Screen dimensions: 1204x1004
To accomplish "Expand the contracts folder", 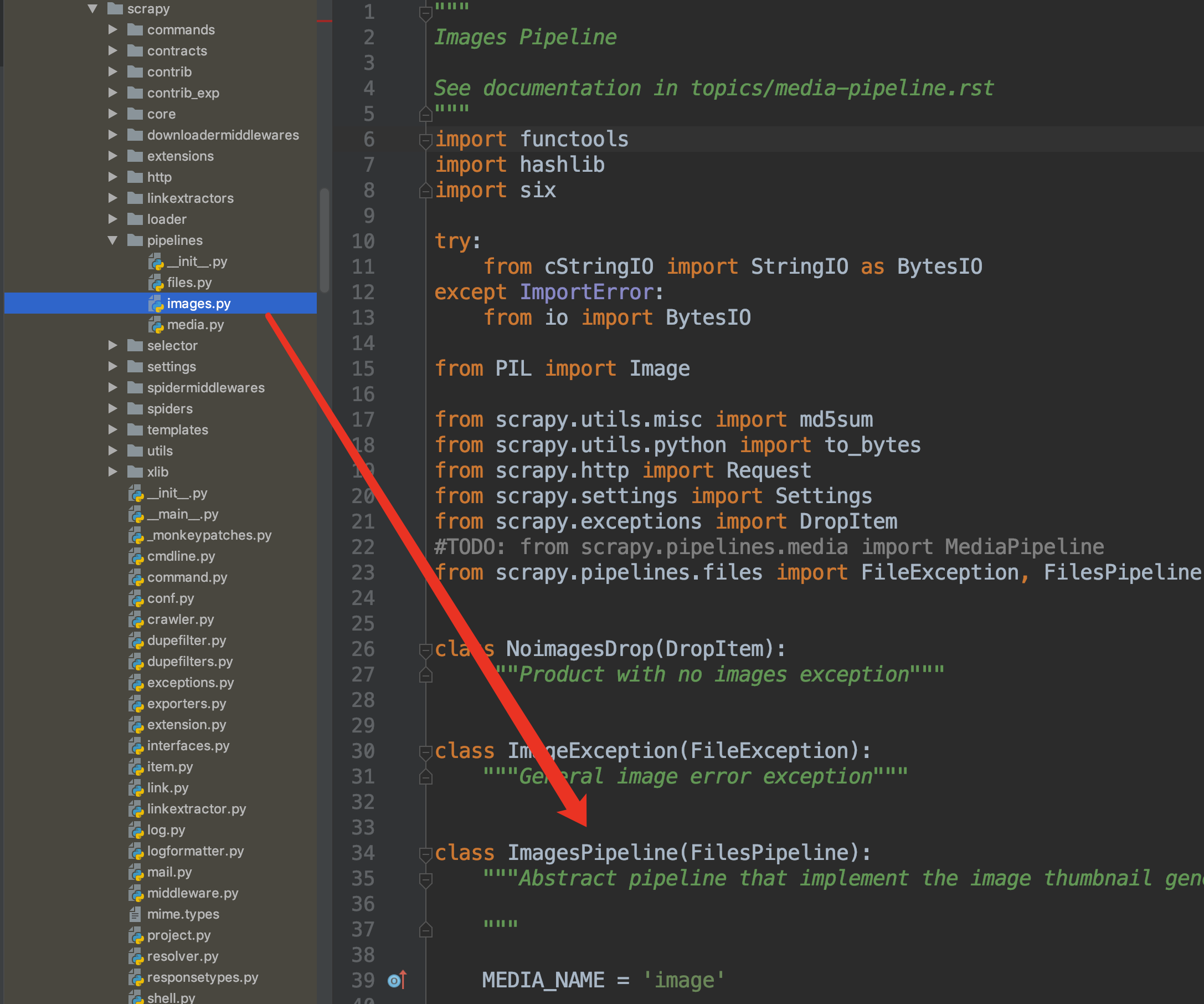I will click(112, 50).
